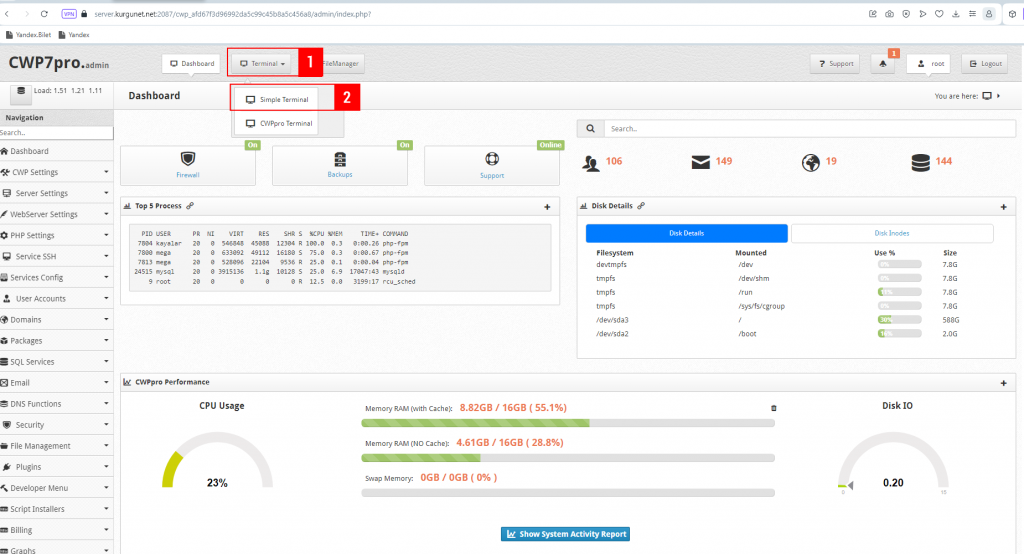Select CWPpro Terminal menu entry
The width and height of the screenshot is (1024, 554).
click(277, 123)
